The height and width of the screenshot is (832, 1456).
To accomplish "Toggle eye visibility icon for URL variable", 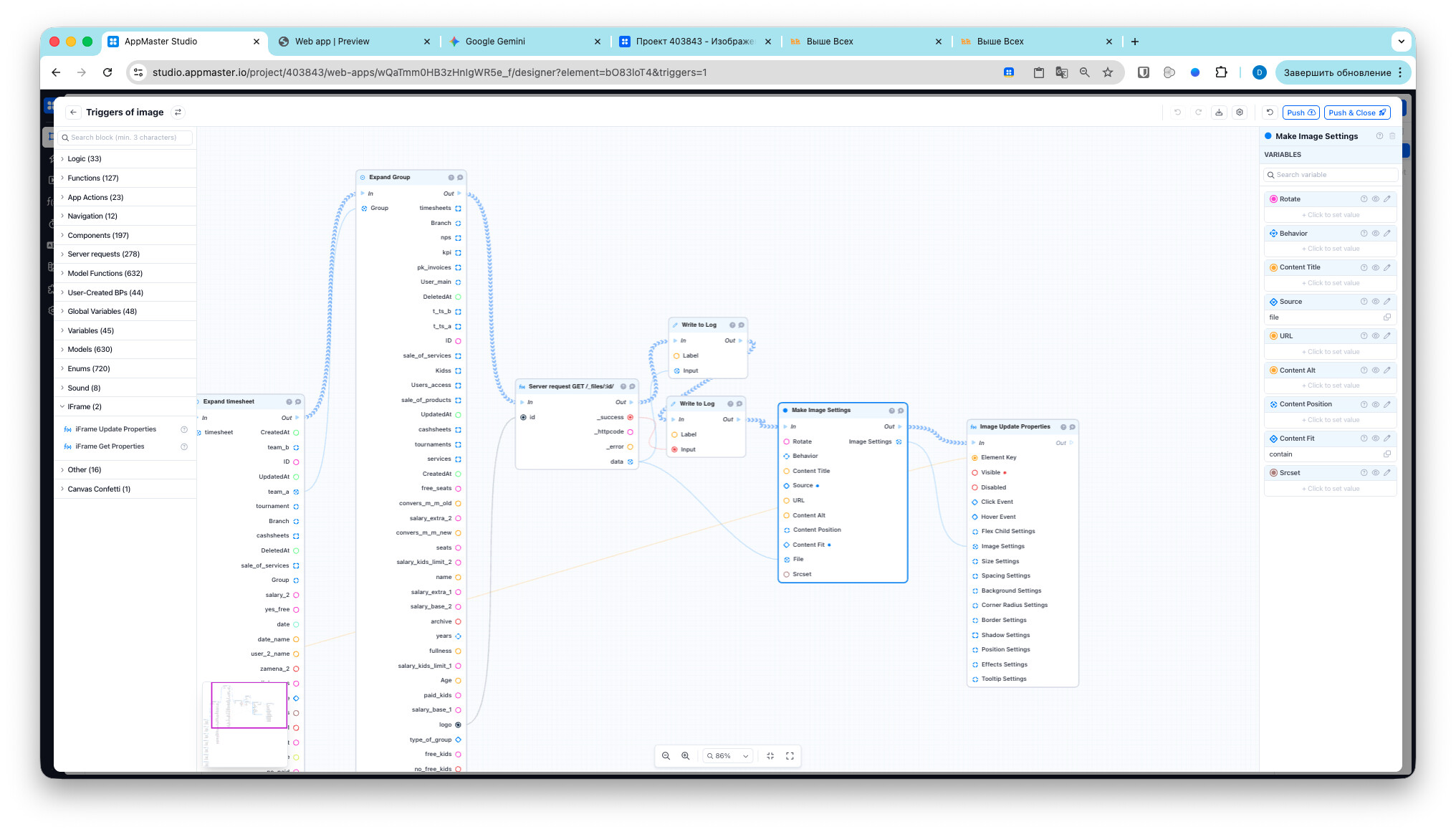I will 1376,336.
